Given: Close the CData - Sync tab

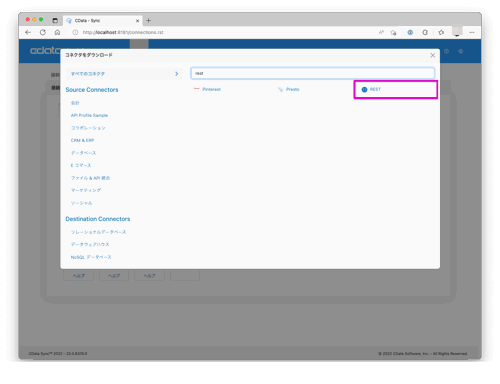Looking at the screenshot, I should [137, 21].
